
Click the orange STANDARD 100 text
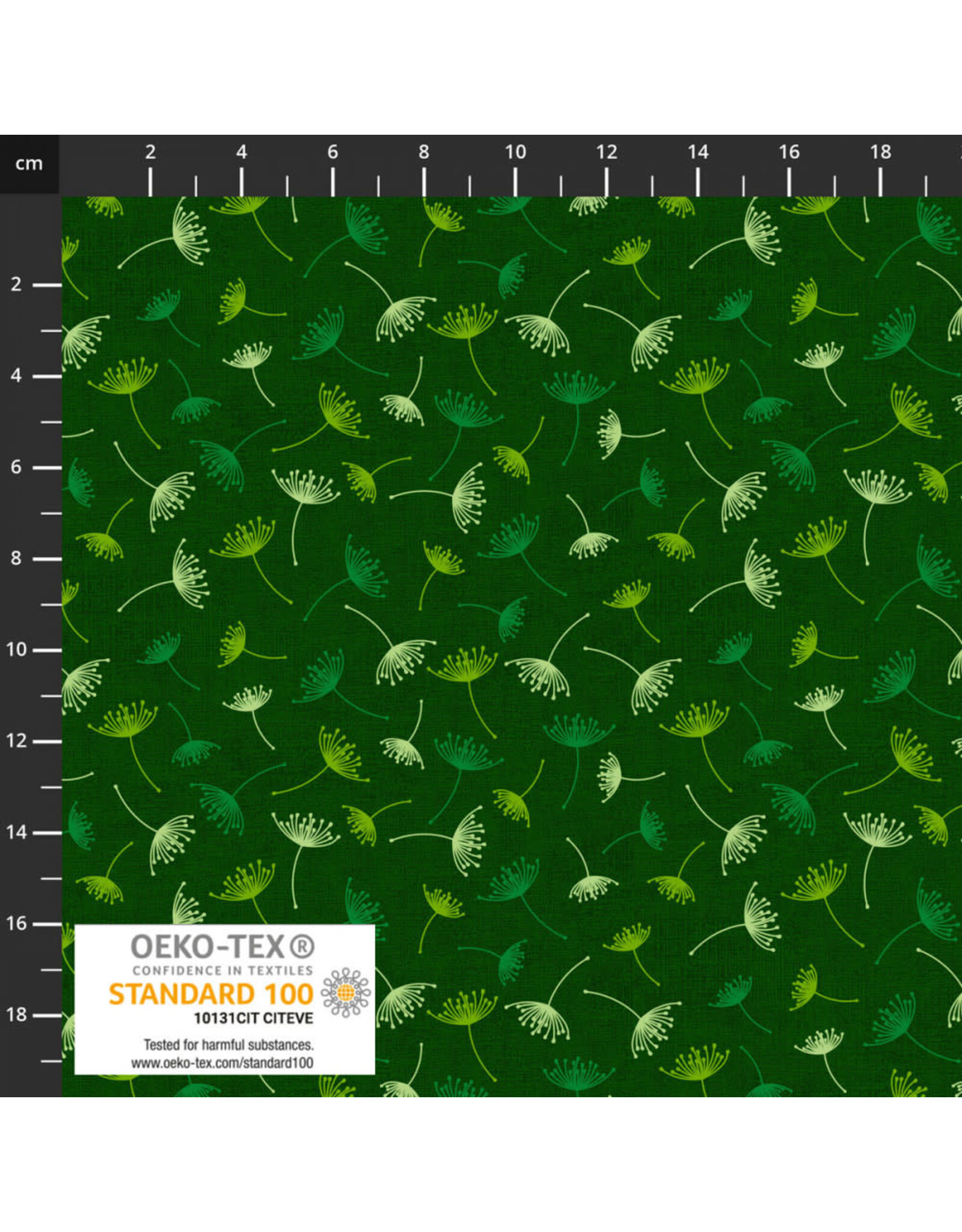coord(210,994)
